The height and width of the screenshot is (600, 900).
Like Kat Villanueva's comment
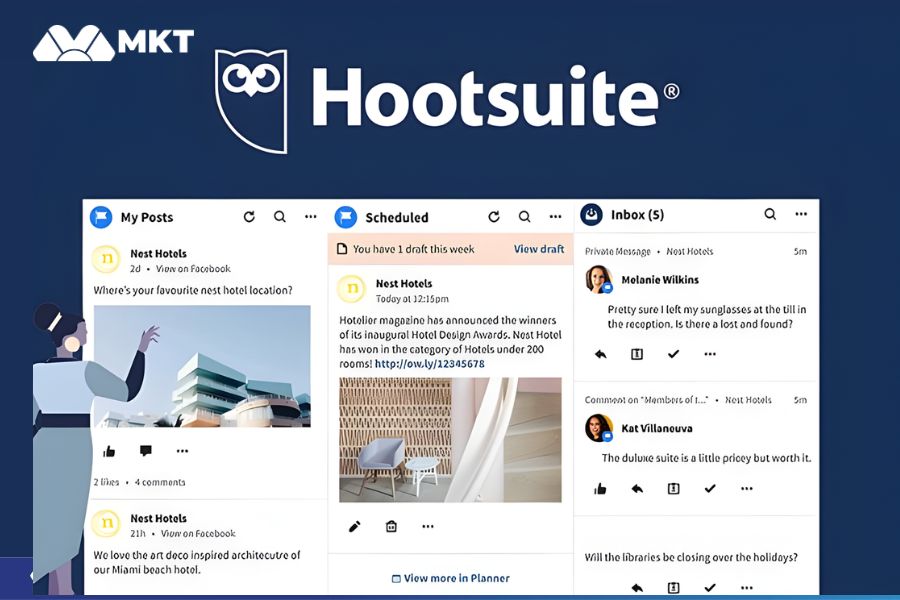coord(600,488)
